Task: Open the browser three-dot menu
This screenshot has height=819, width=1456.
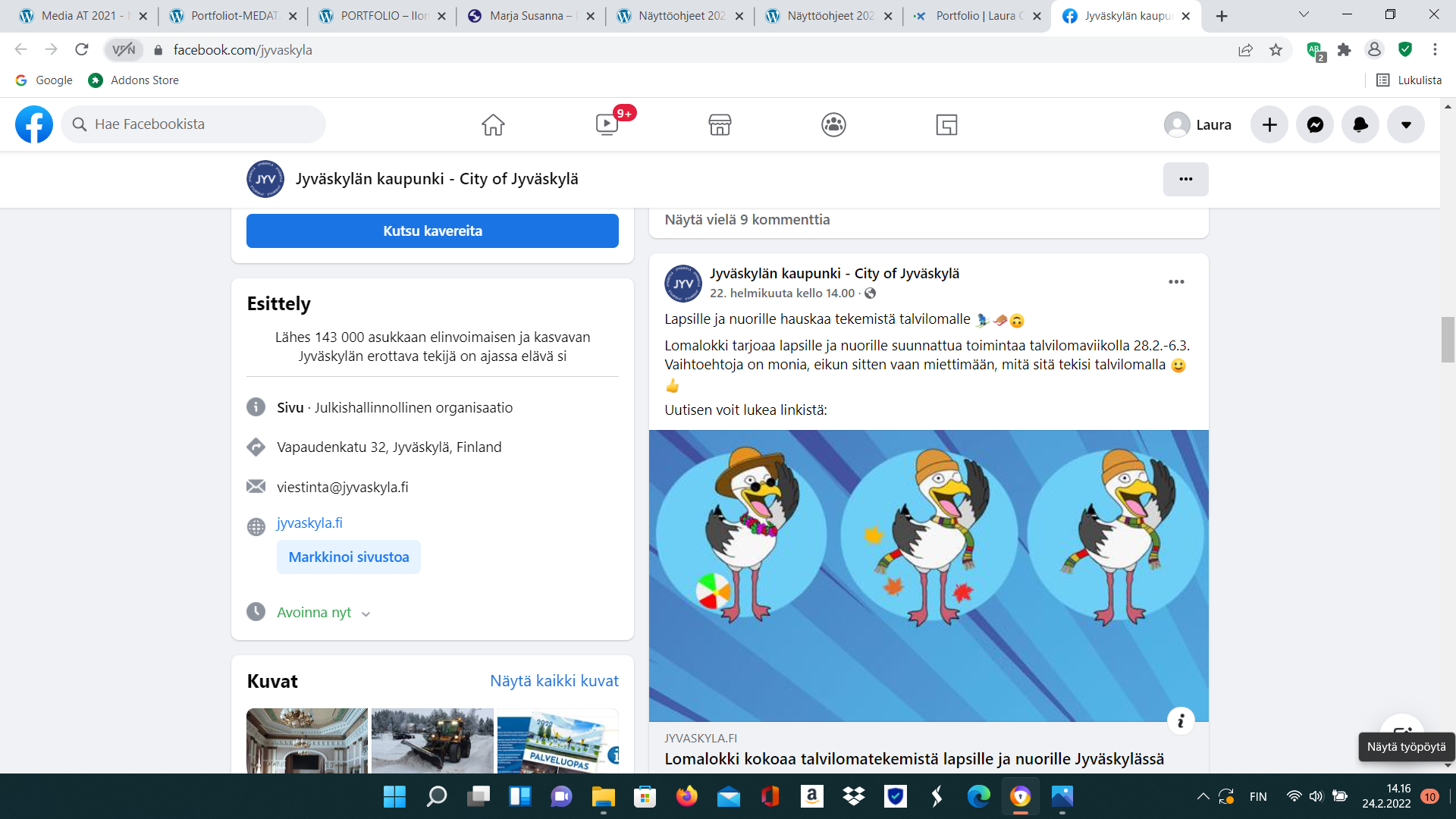Action: (x=1435, y=50)
